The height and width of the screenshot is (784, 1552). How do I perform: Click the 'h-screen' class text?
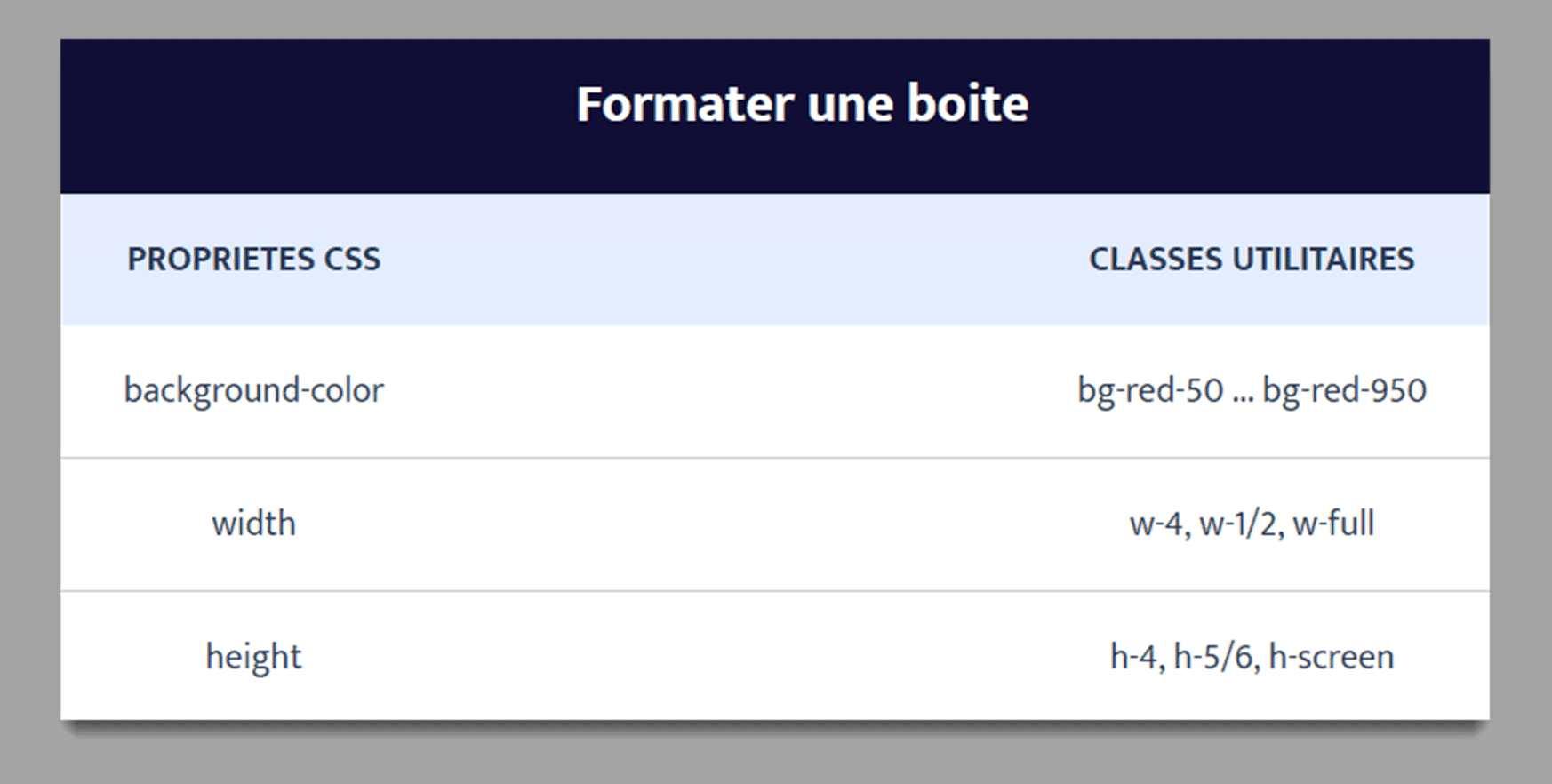[1332, 657]
